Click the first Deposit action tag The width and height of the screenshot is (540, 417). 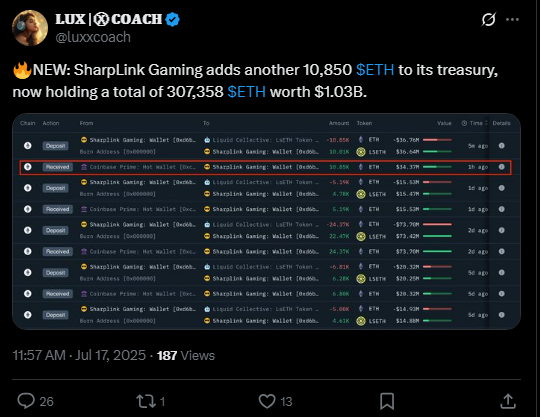[55, 146]
